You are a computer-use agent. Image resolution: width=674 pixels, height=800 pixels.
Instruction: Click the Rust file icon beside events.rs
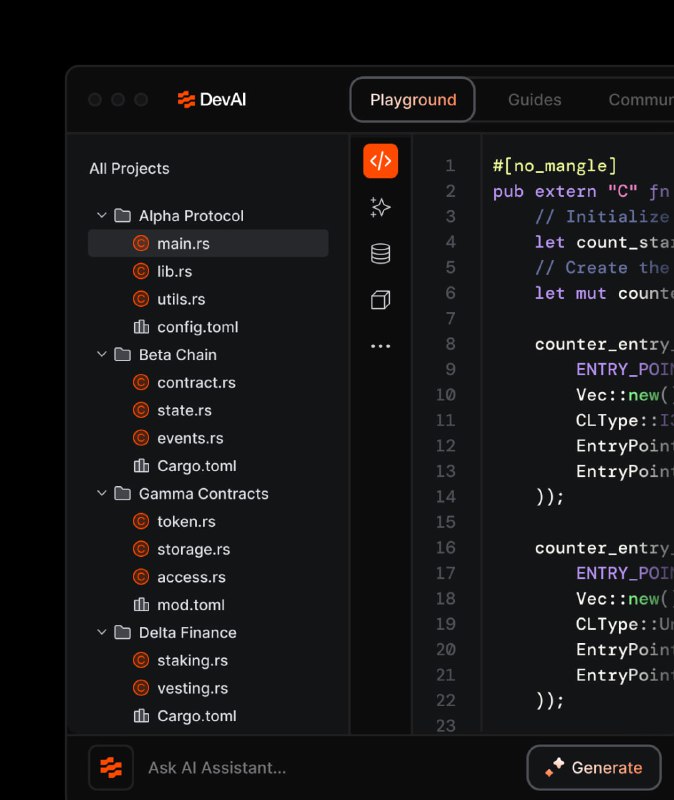coord(141,438)
